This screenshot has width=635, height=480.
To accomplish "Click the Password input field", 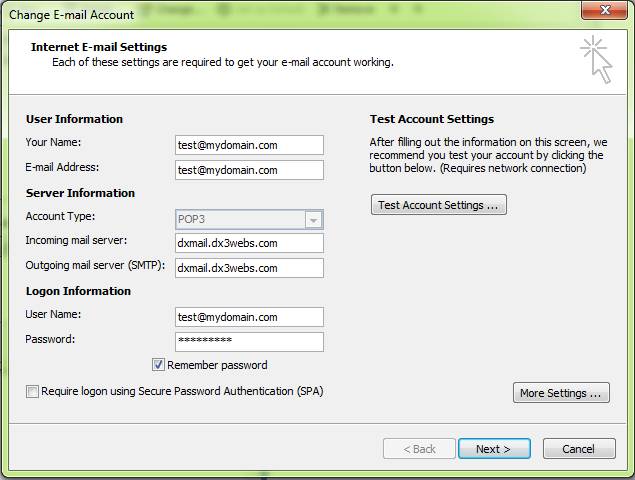I will 249,342.
